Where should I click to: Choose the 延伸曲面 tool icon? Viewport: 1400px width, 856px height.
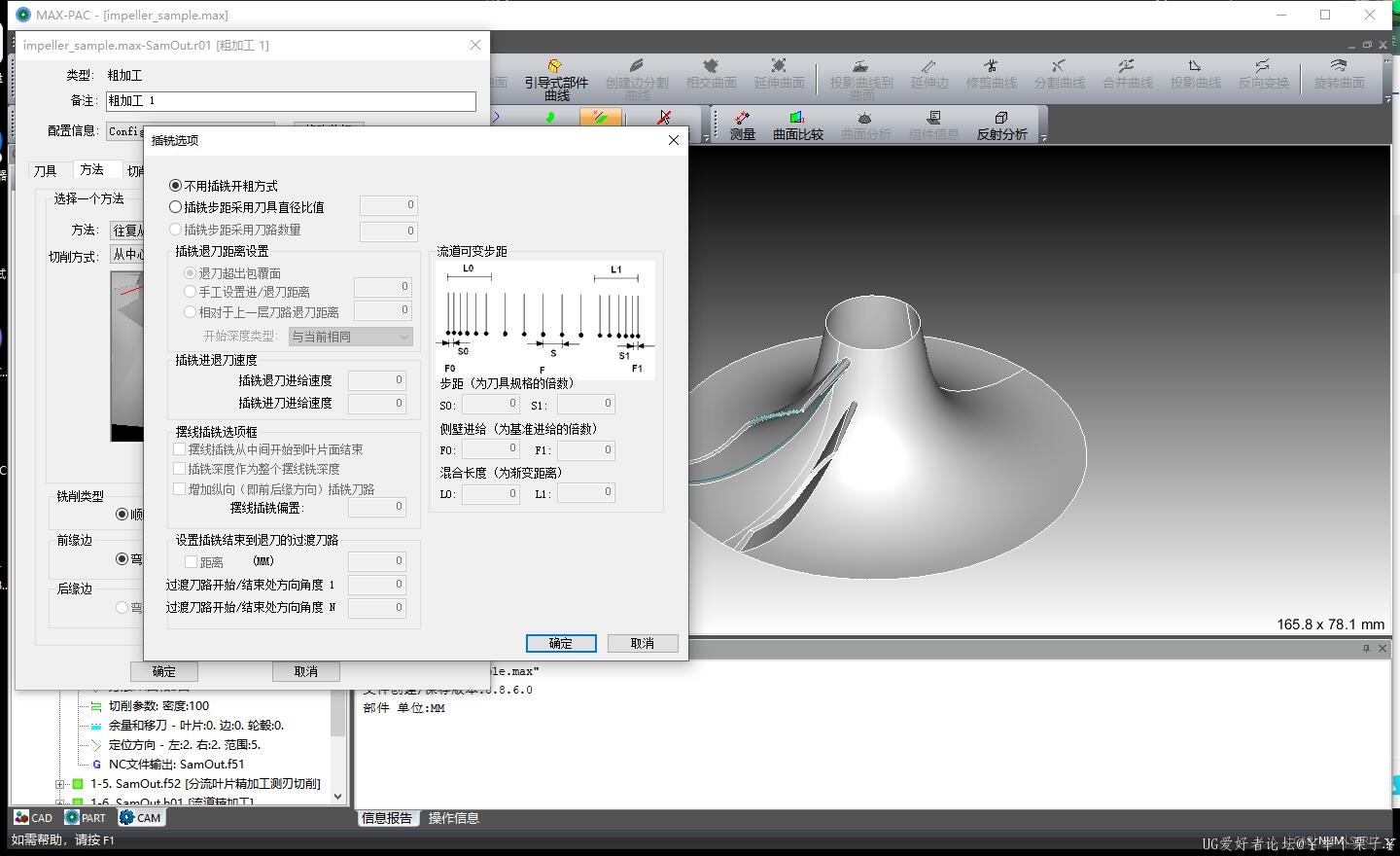click(x=779, y=74)
